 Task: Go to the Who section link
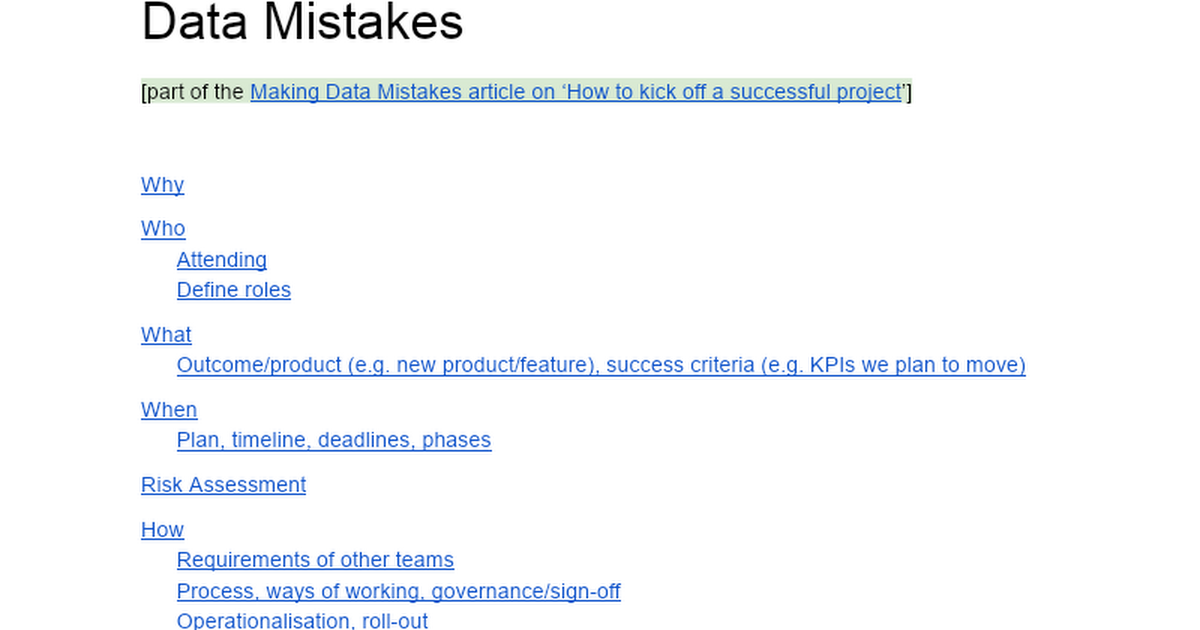pos(163,229)
